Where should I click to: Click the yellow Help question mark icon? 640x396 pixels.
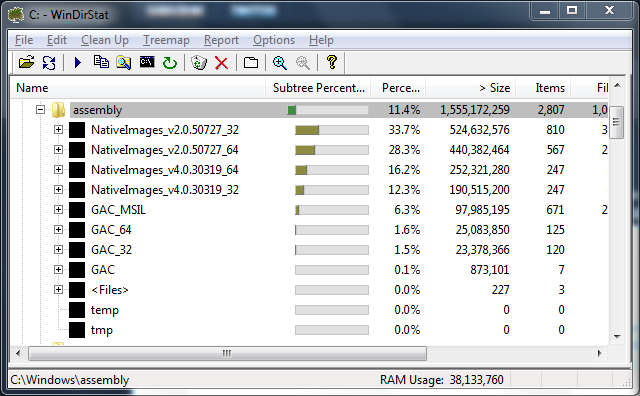tap(332, 62)
